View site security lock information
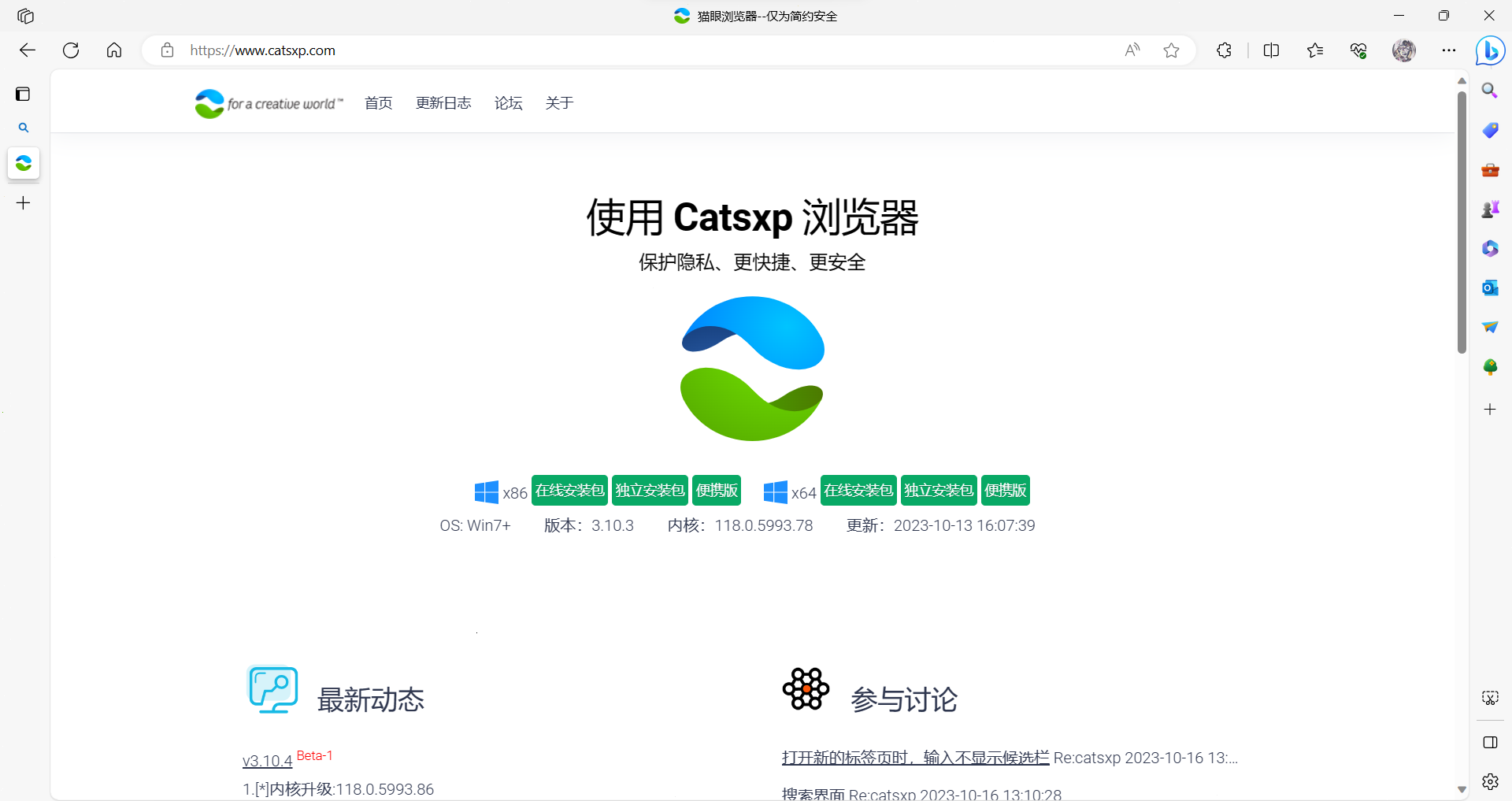Viewport: 1512px width, 801px height. pyautogui.click(x=167, y=50)
